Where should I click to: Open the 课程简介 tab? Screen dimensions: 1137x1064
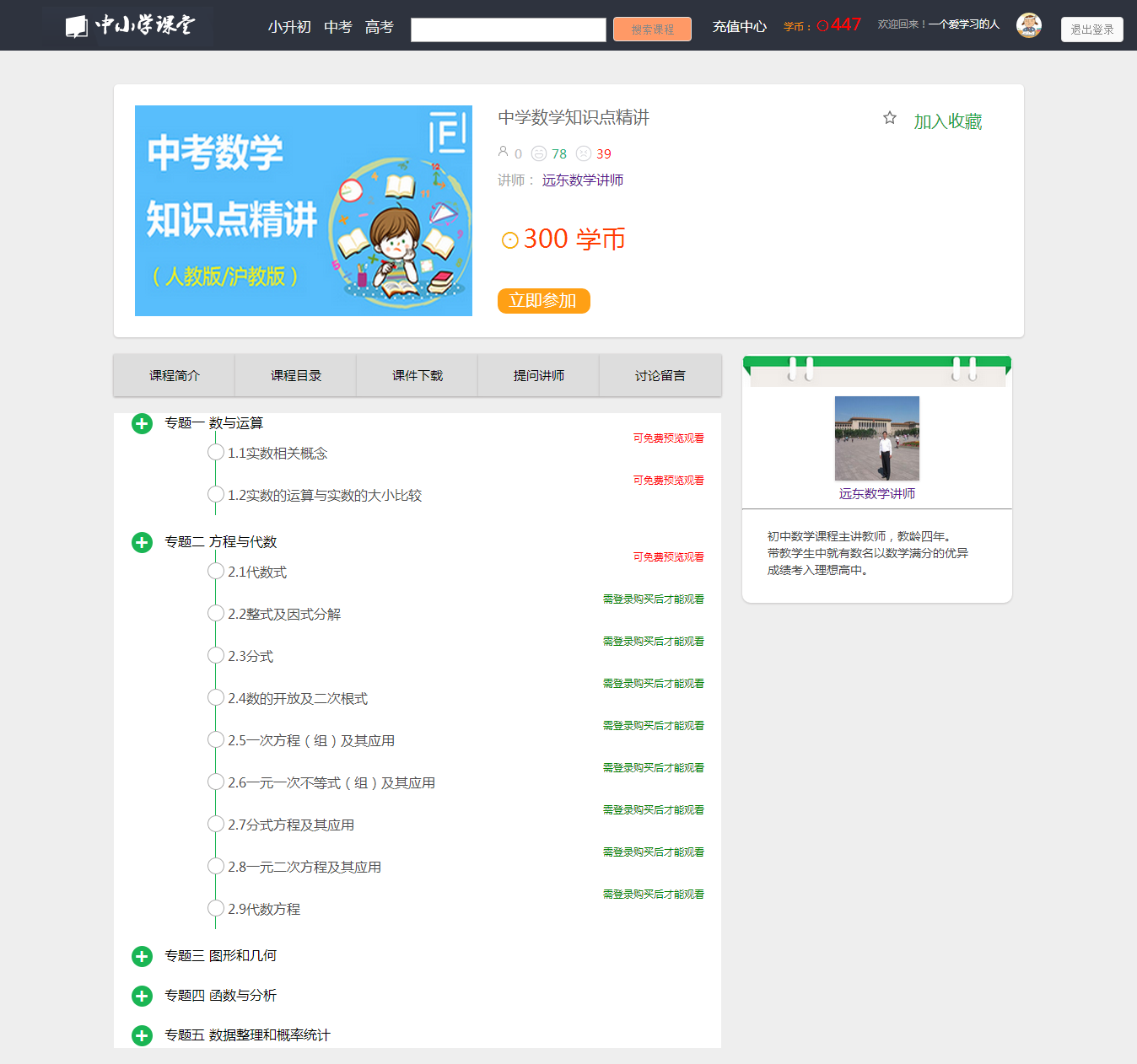[175, 375]
